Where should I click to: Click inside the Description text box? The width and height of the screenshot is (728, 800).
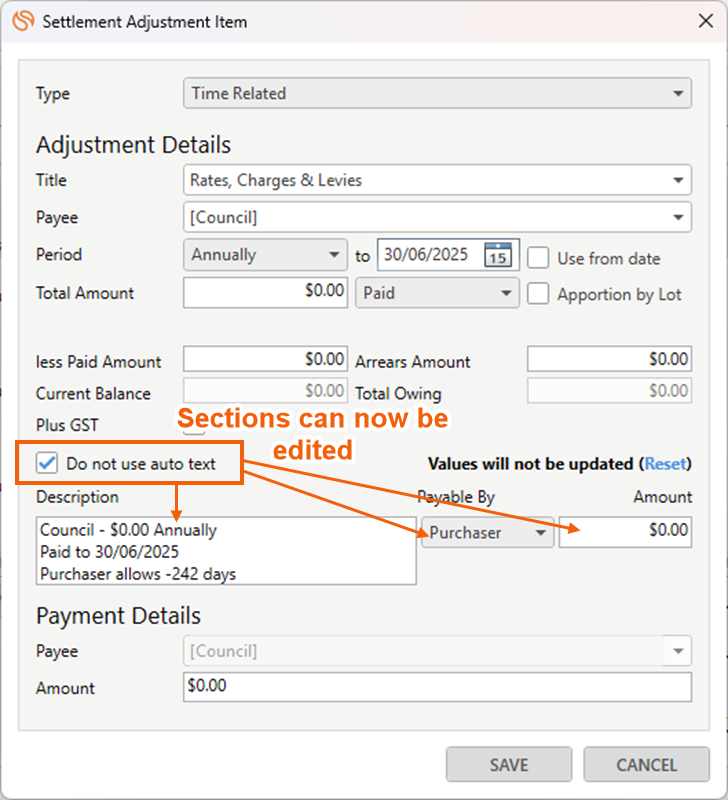(x=226, y=550)
